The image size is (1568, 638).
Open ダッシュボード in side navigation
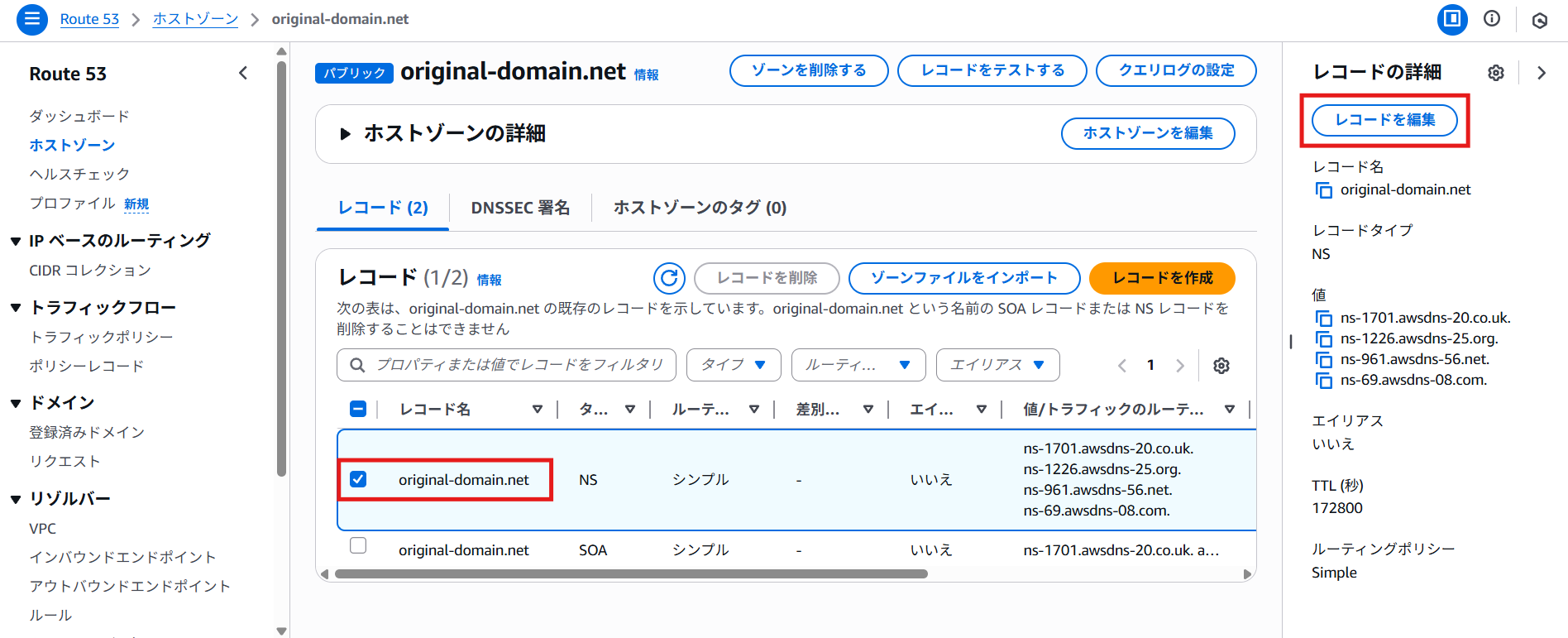pyautogui.click(x=79, y=116)
